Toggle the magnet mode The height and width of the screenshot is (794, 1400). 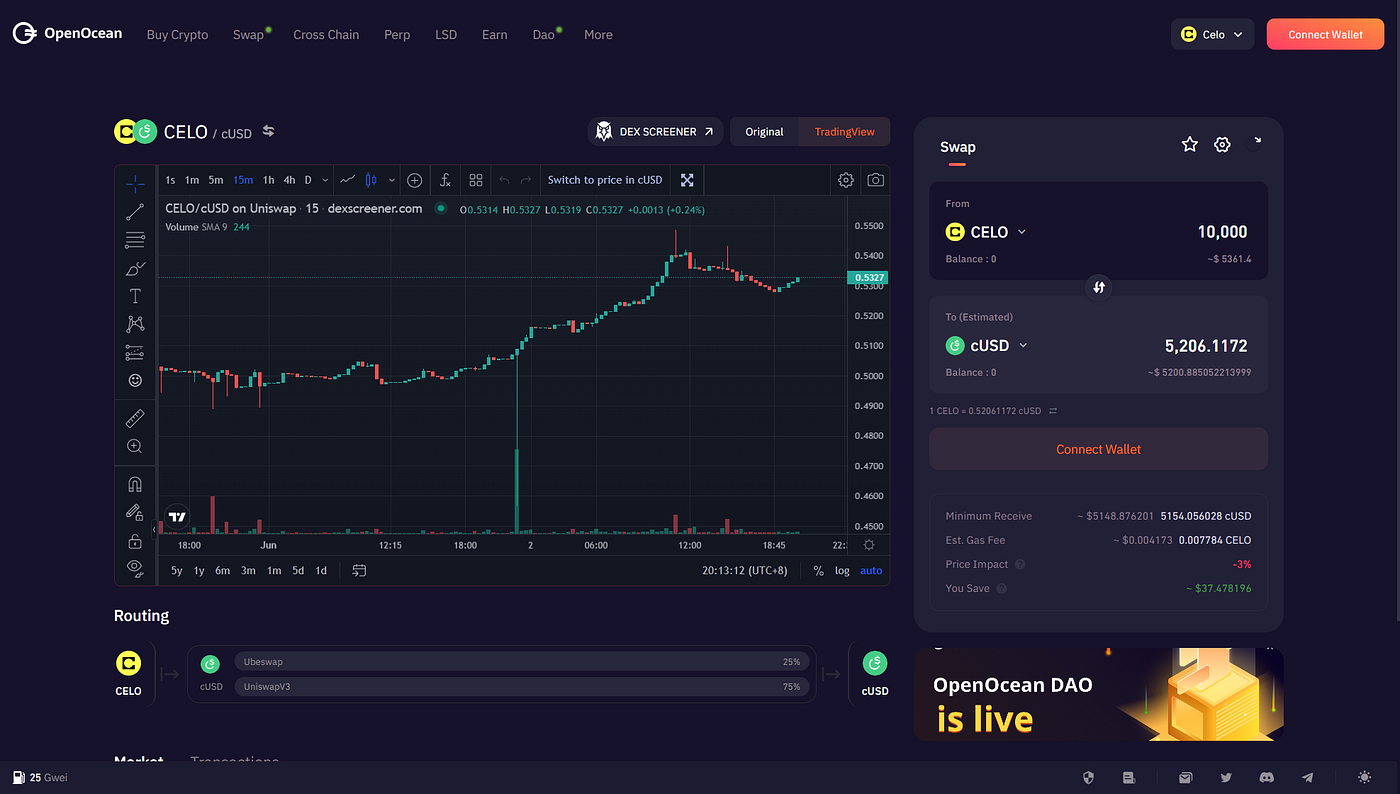click(x=135, y=484)
